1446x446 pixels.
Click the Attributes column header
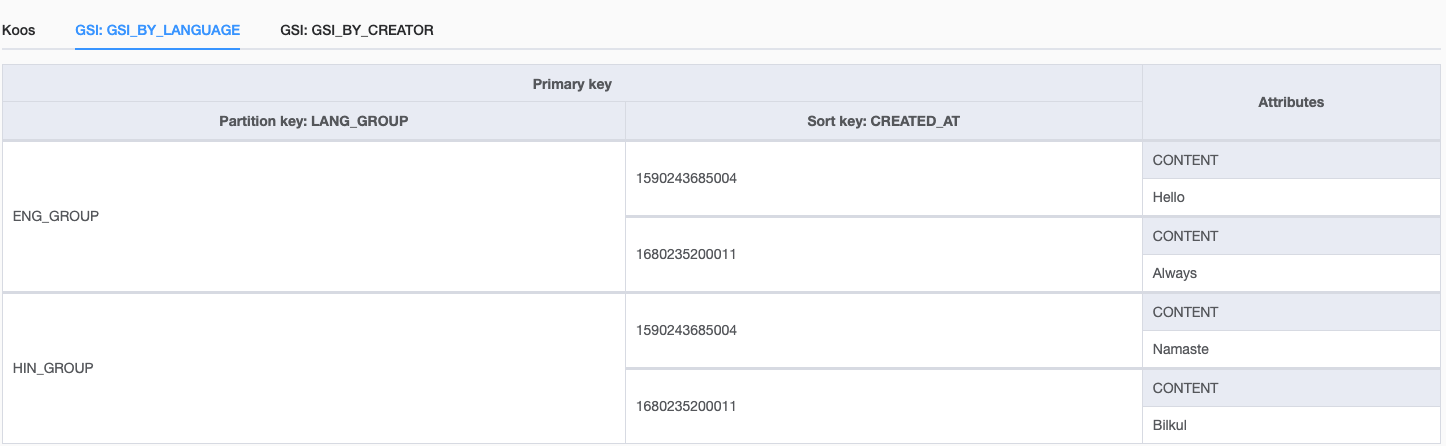[x=1291, y=102]
